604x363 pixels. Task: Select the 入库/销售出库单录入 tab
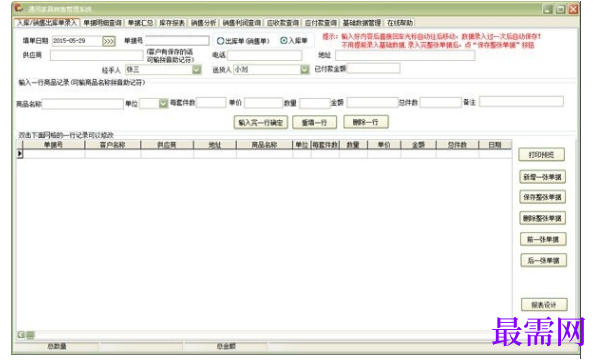[x=47, y=23]
